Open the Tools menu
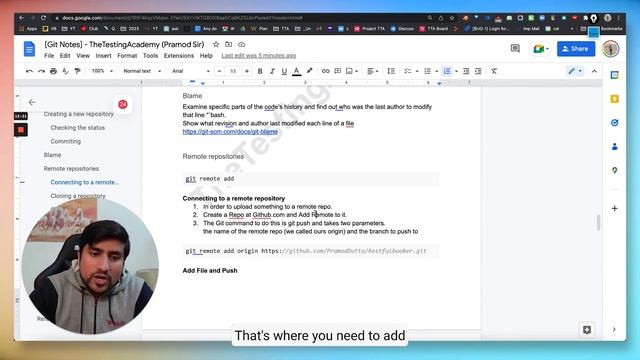Screen dimensions: 640x360 click(150, 56)
